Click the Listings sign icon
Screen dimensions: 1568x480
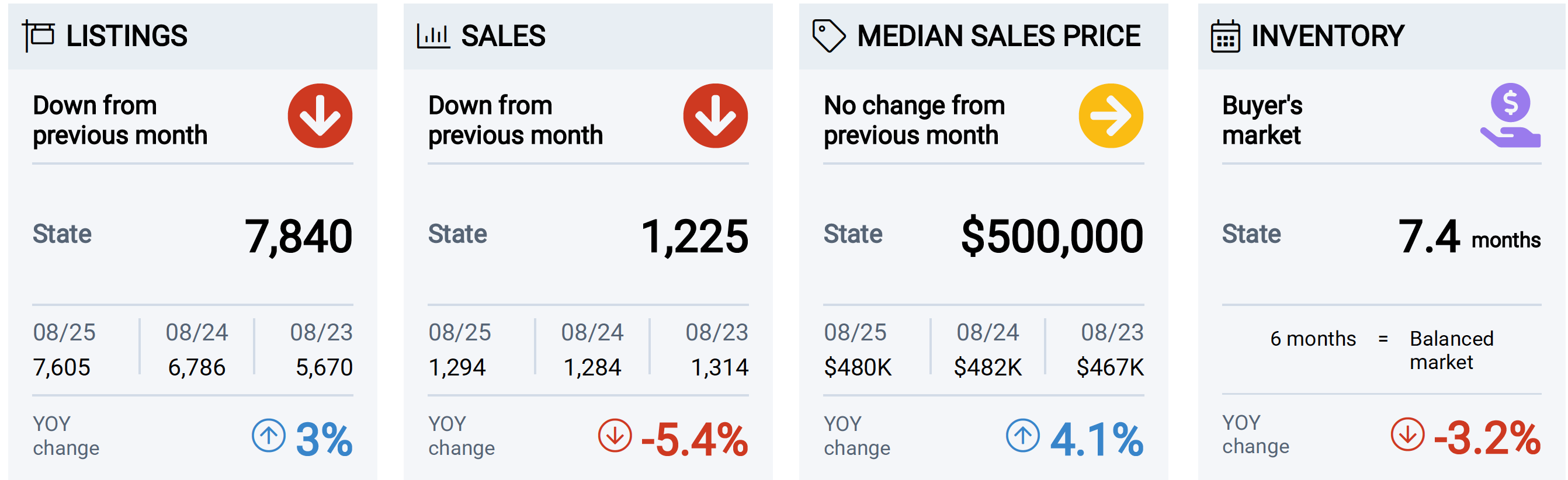(39, 35)
